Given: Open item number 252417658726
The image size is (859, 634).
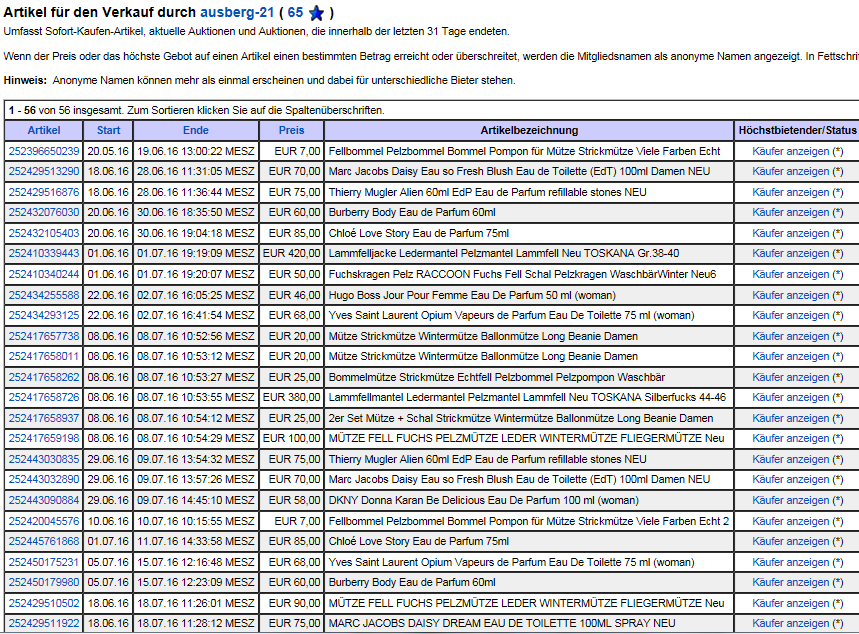Looking at the screenshot, I should 44,398.
